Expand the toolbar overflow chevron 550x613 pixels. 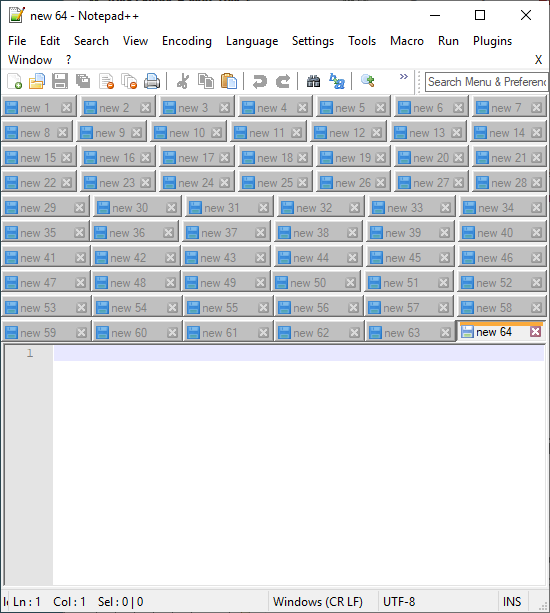pyautogui.click(x=404, y=76)
